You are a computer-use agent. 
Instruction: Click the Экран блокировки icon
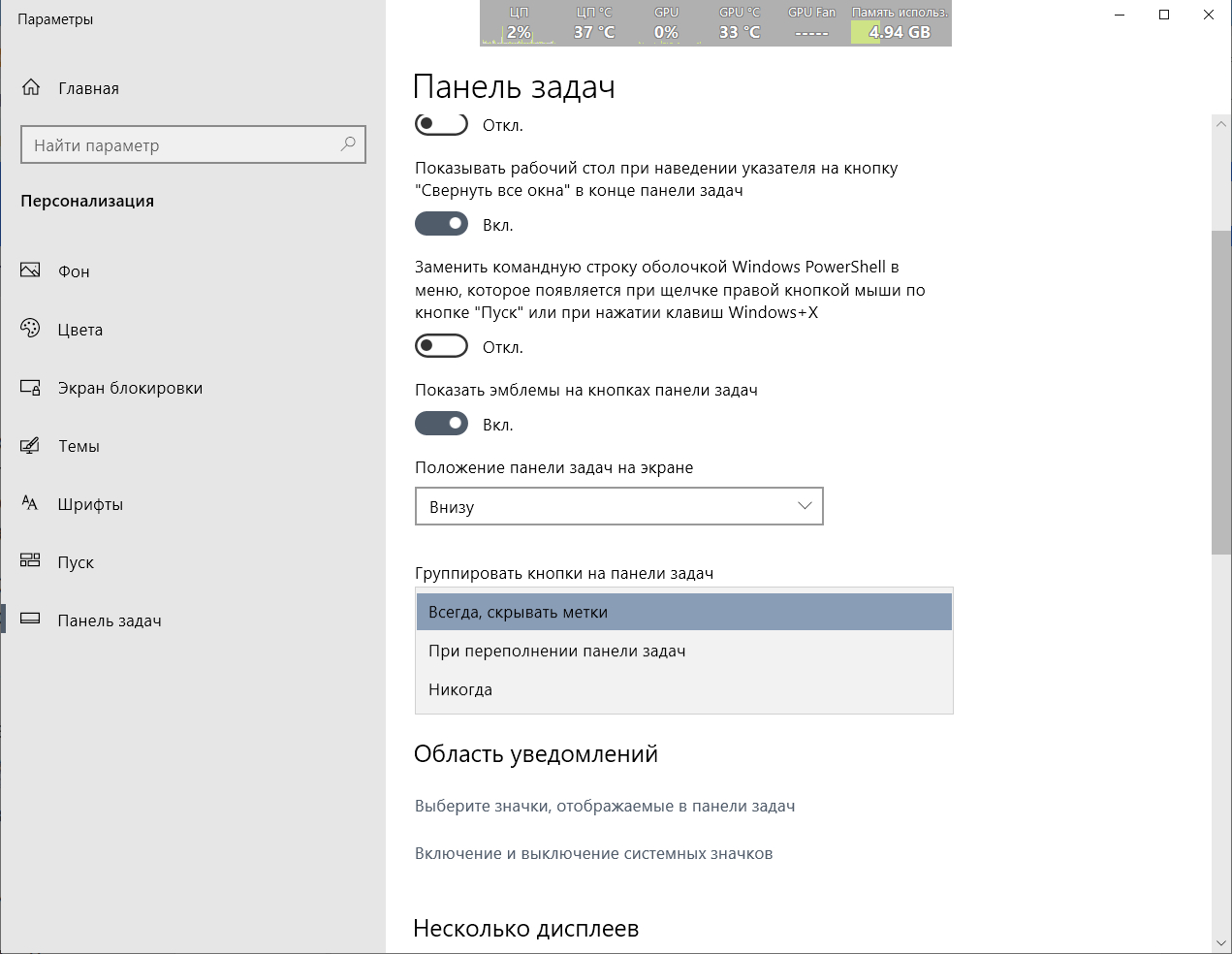click(31, 388)
